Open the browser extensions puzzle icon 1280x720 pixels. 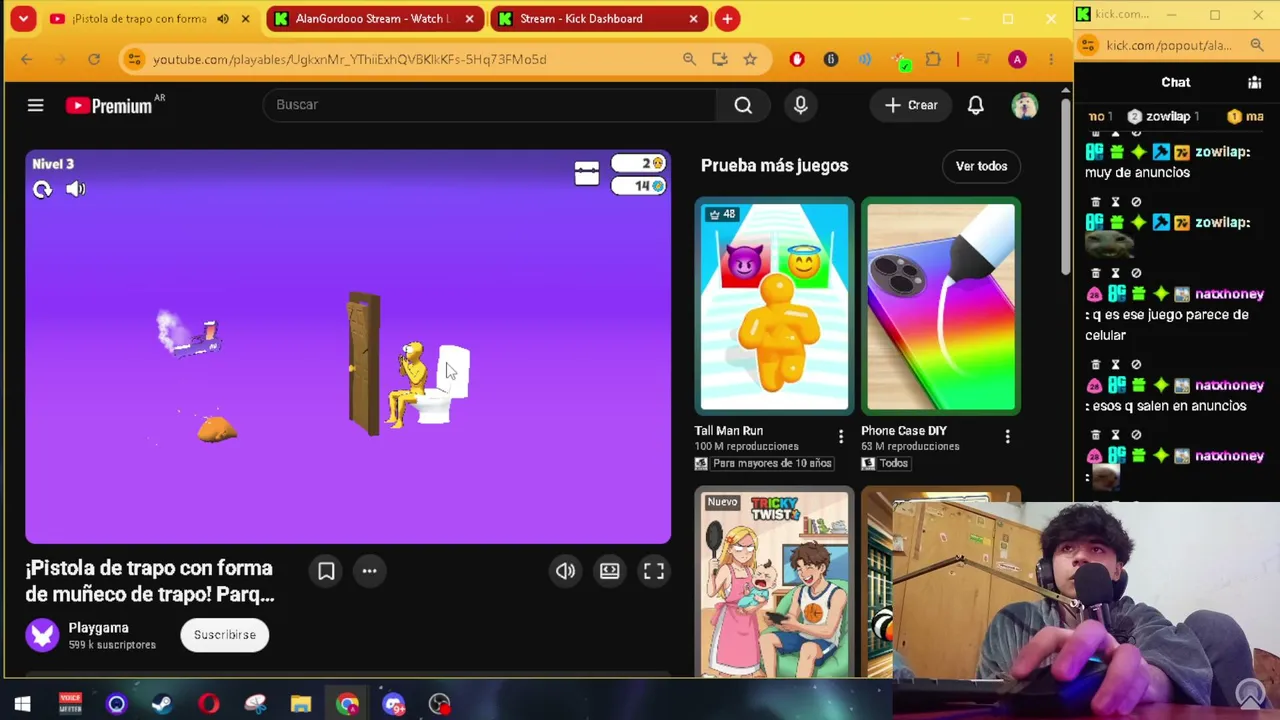pyautogui.click(x=933, y=60)
